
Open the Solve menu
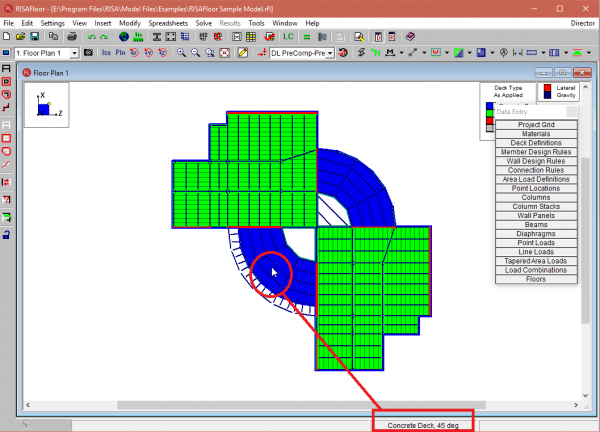pyautogui.click(x=203, y=21)
